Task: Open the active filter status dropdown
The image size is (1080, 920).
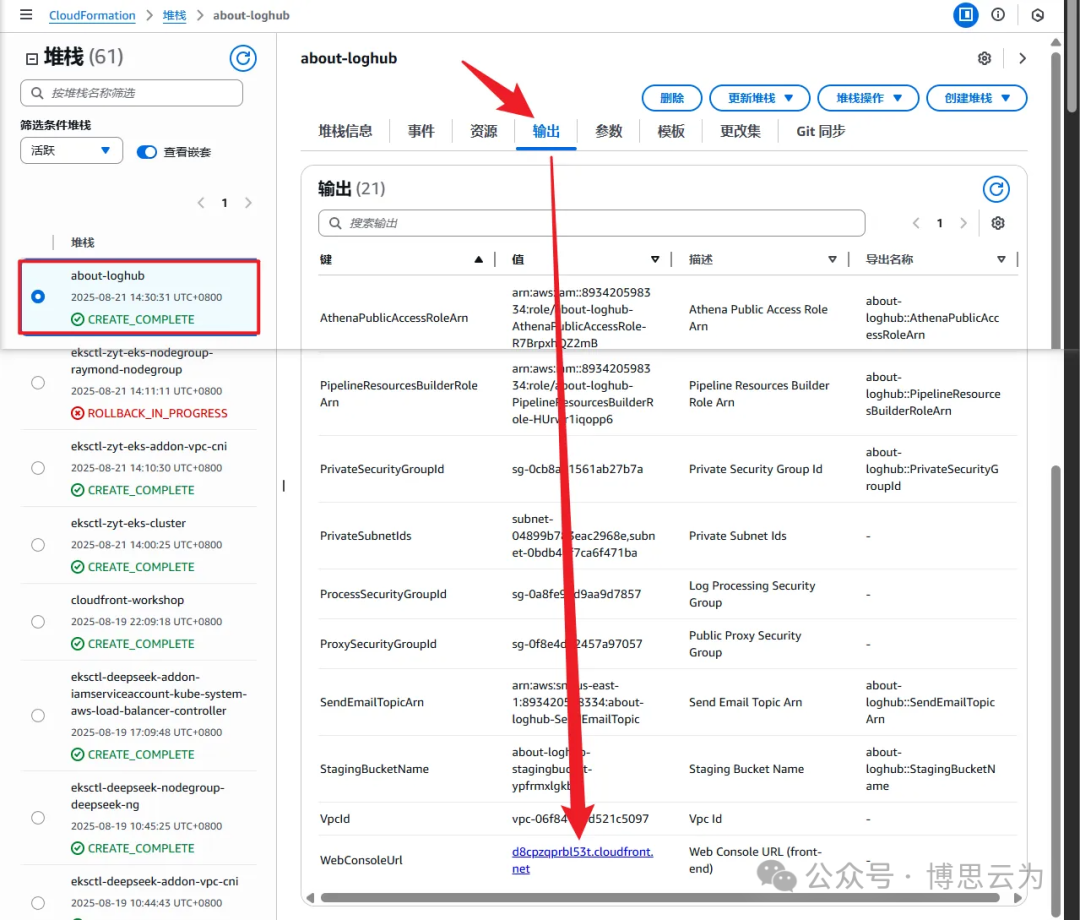Action: (72, 150)
